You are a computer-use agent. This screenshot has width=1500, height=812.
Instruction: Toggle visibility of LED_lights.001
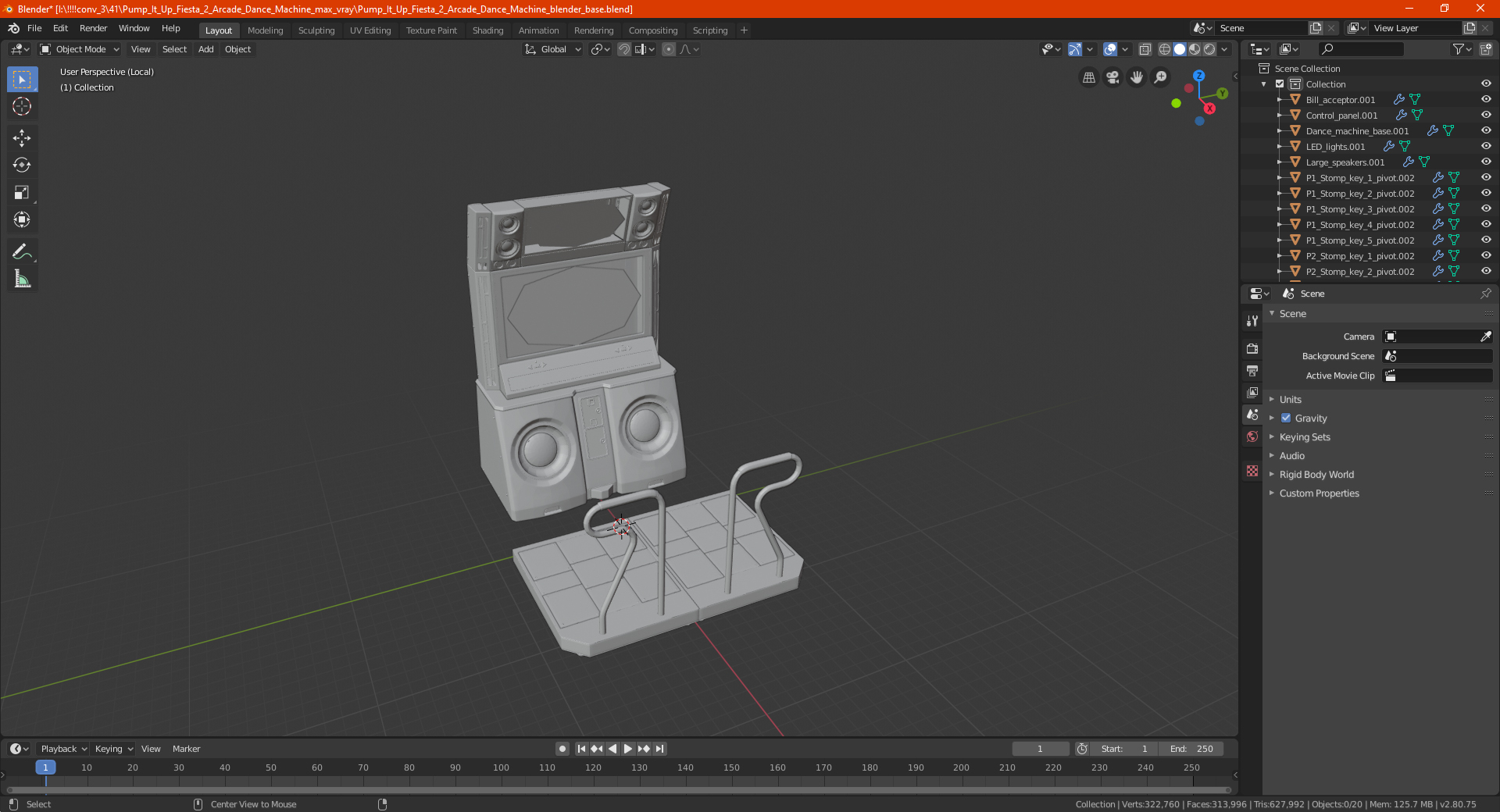pyautogui.click(x=1486, y=147)
